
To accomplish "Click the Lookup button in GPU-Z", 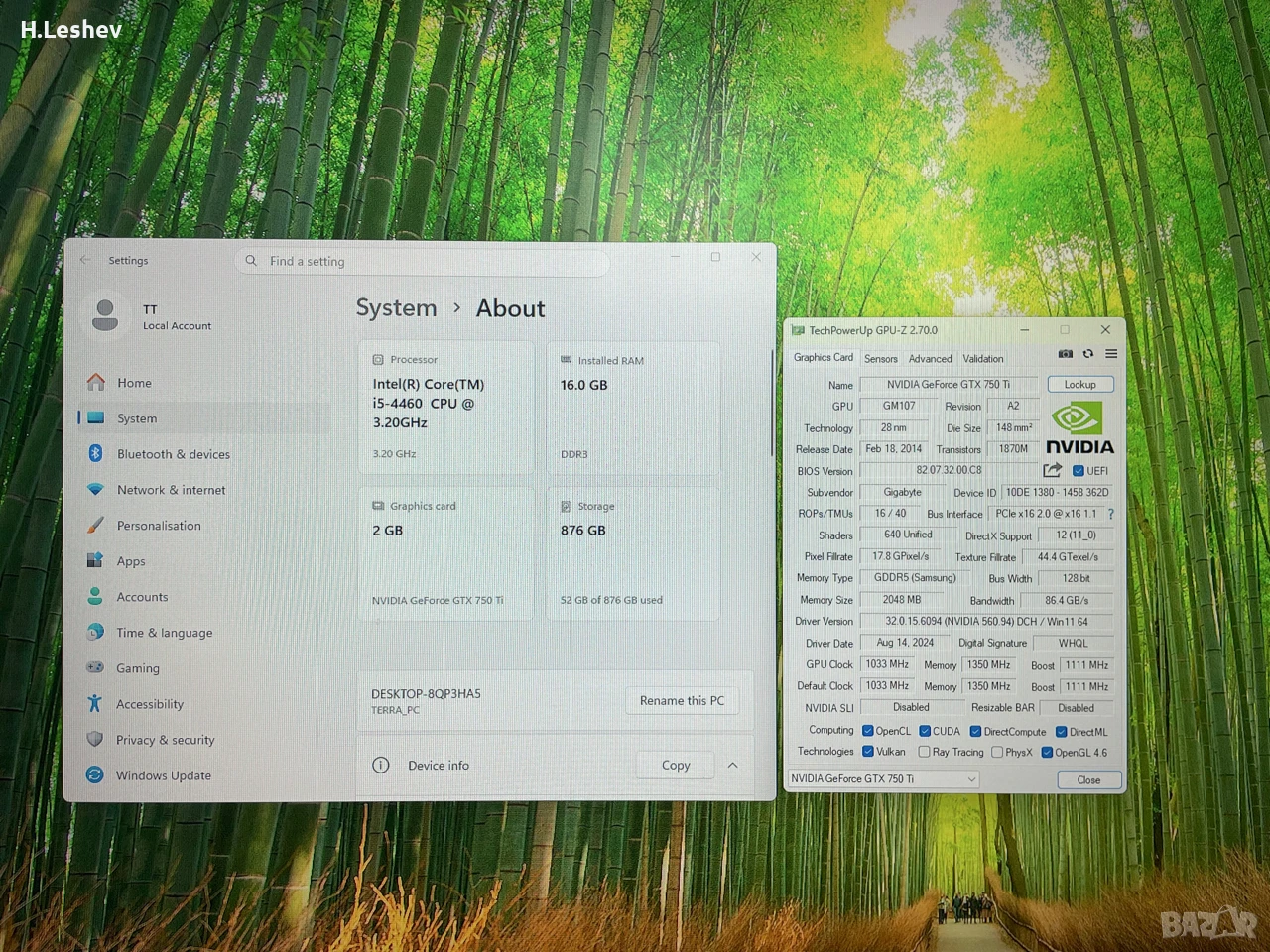I will (1080, 385).
